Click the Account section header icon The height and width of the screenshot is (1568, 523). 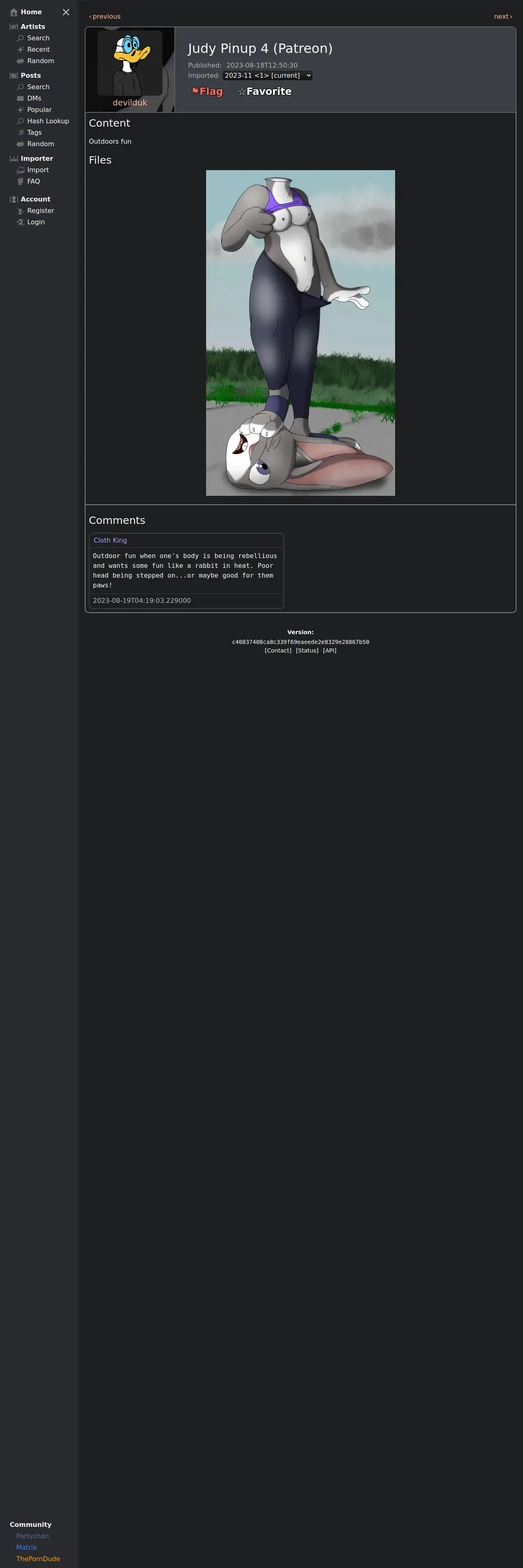coord(14,199)
